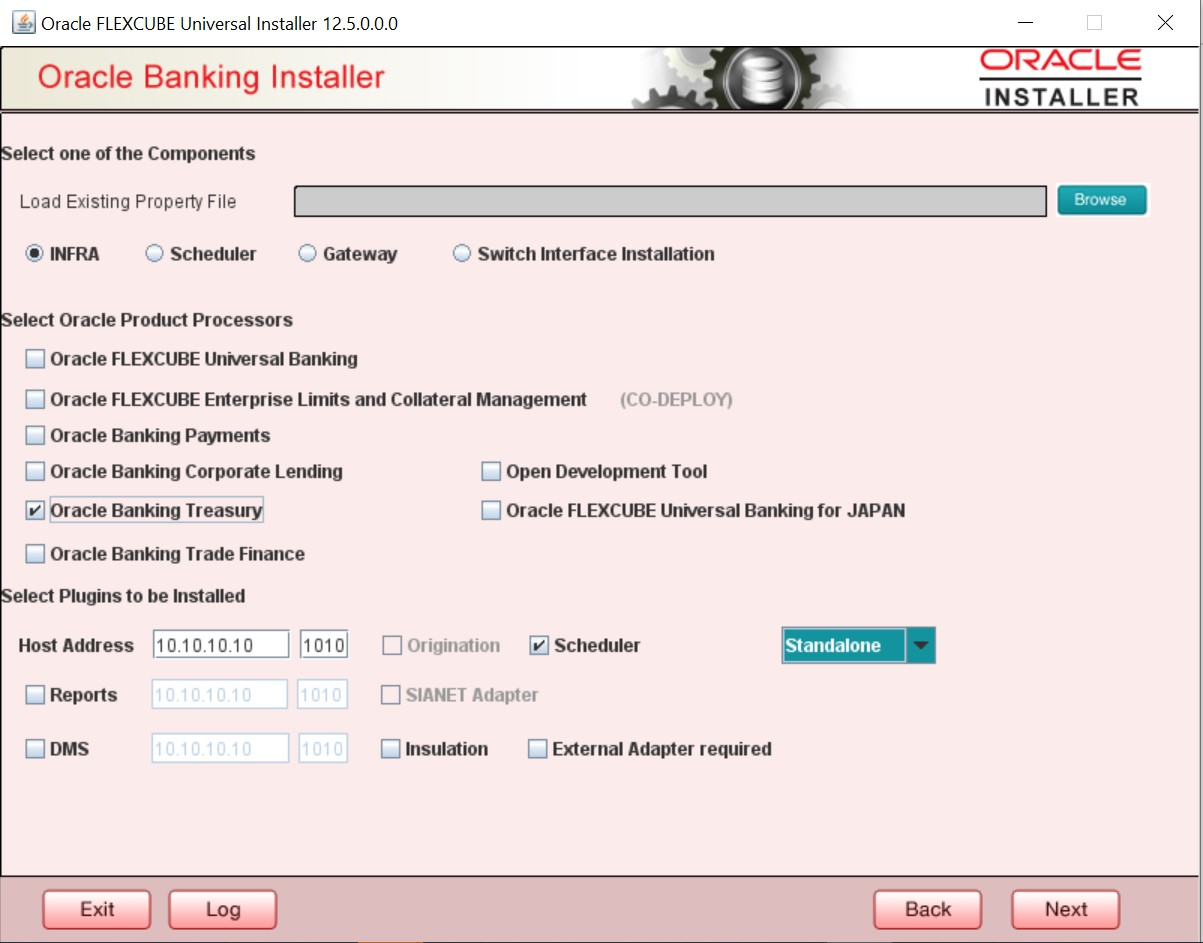Image resolution: width=1203 pixels, height=943 pixels.
Task: Focus the Host Address IP field
Action: click(x=221, y=645)
